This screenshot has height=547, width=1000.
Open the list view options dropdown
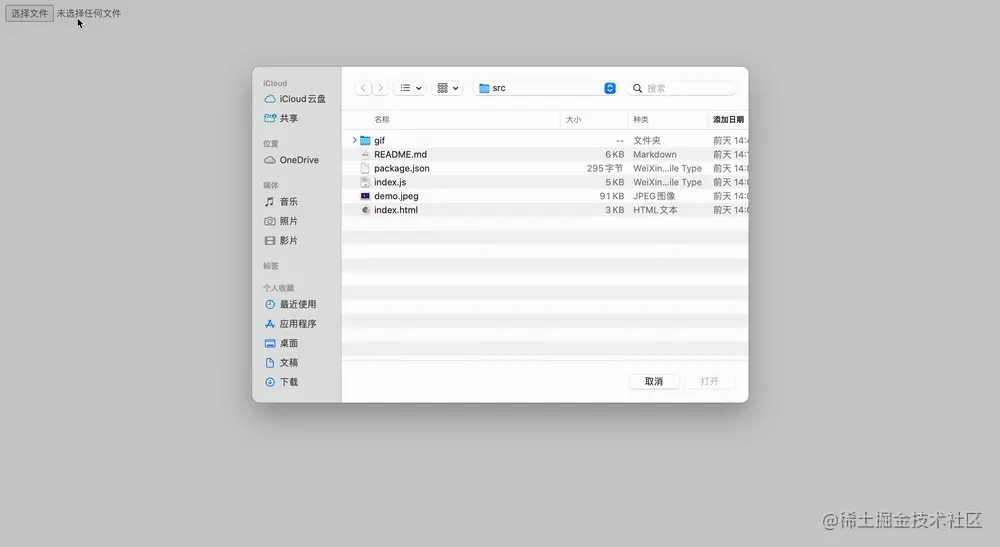tap(410, 88)
